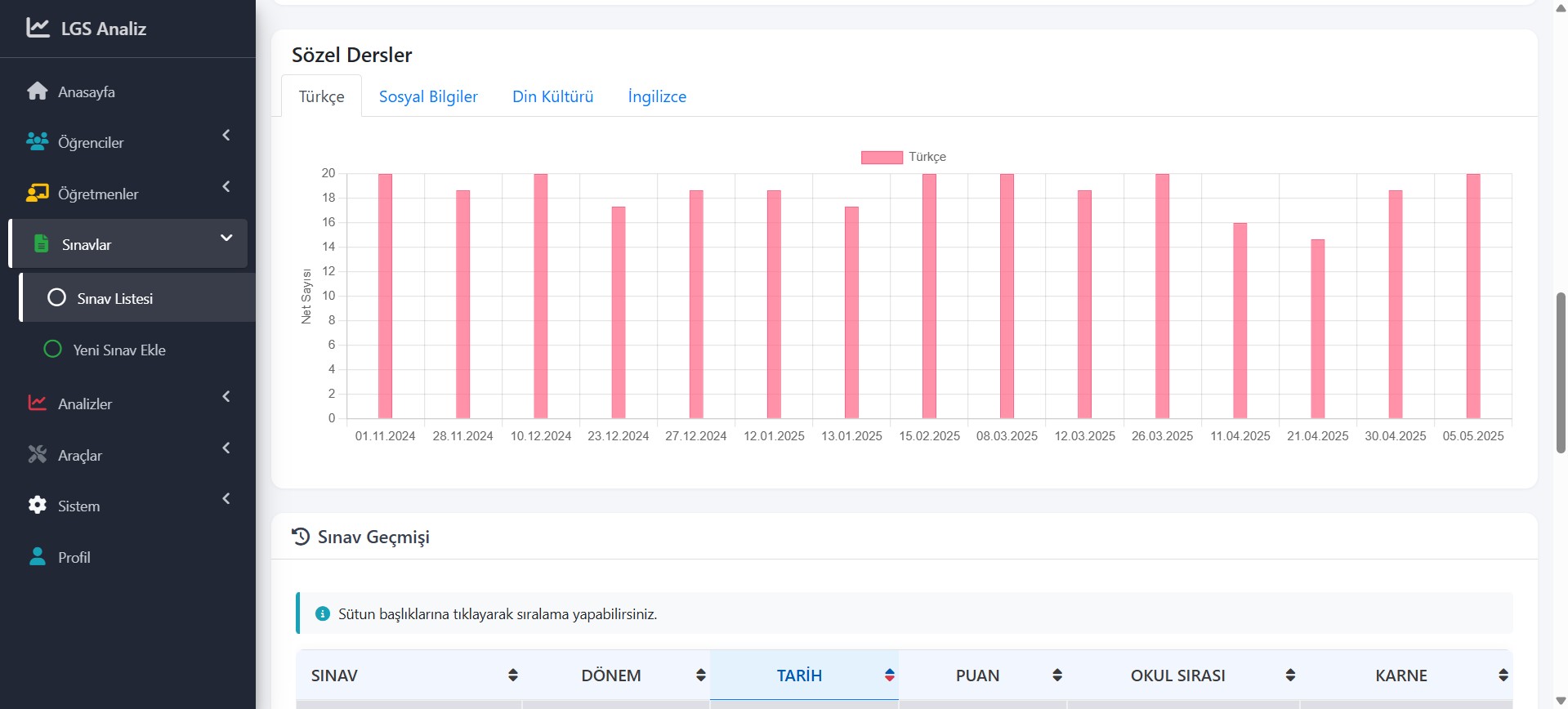Click the Sınavlar green document icon
The image size is (1568, 709).
[41, 243]
